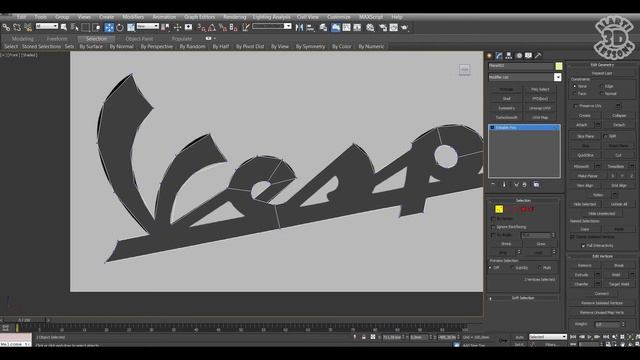The height and width of the screenshot is (360, 640).
Task: Click the QuickSlice button
Action: pyautogui.click(x=585, y=156)
